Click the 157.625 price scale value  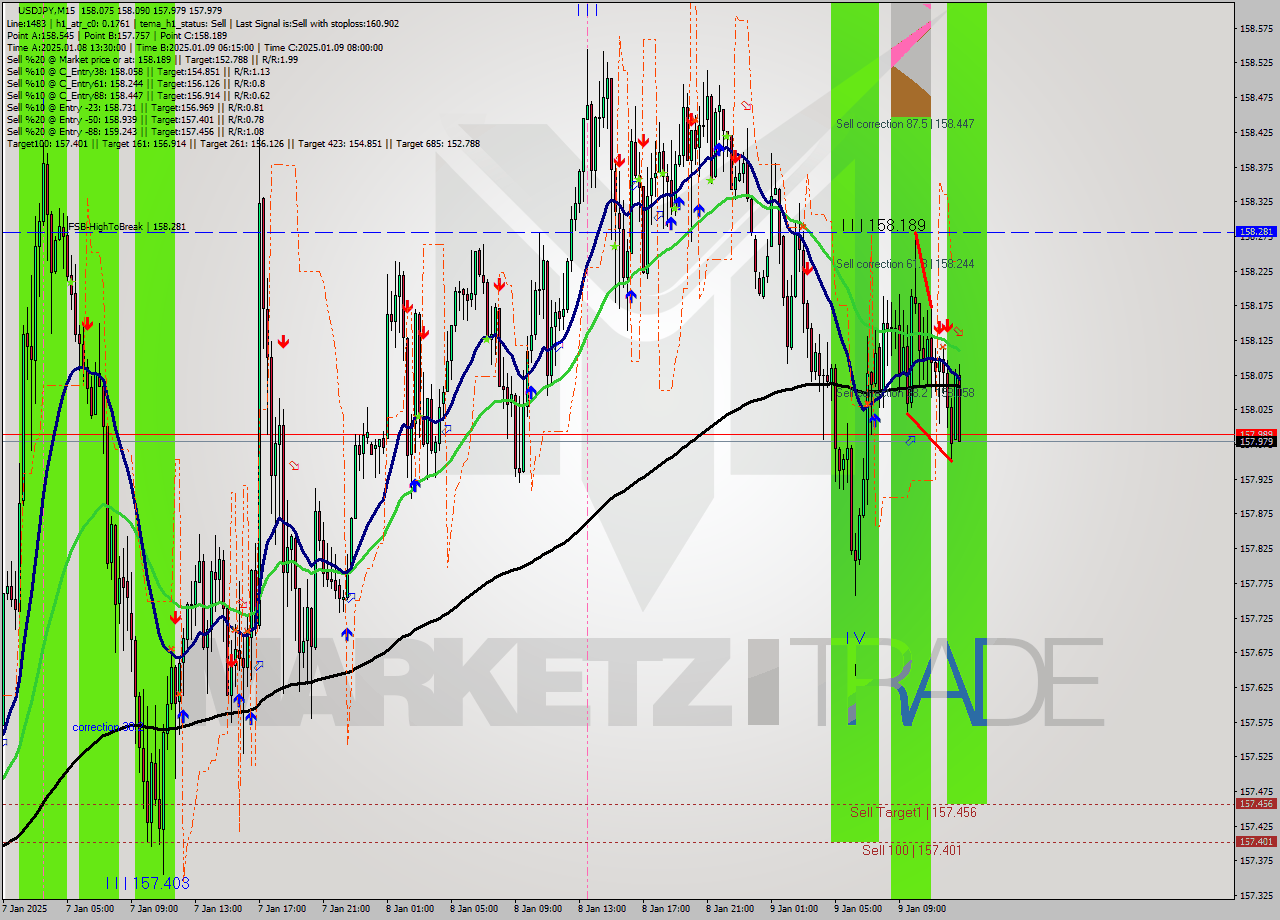(1256, 687)
